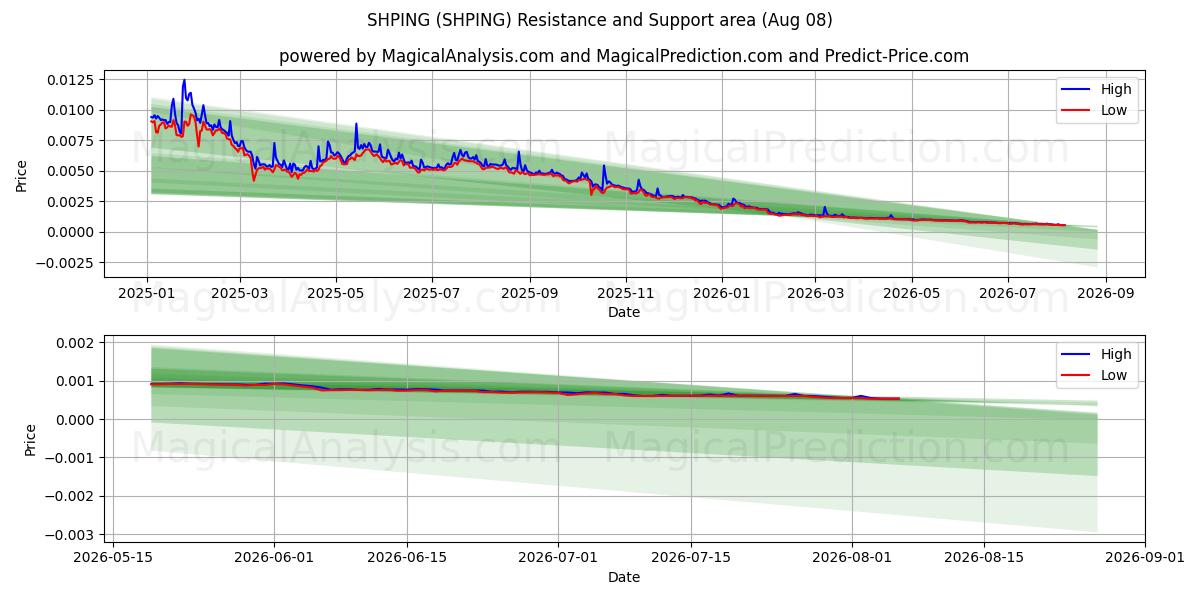Click the x-axis tick '2025-01' in the top chart
Viewport: 1200px width, 600px height.
[x=148, y=294]
